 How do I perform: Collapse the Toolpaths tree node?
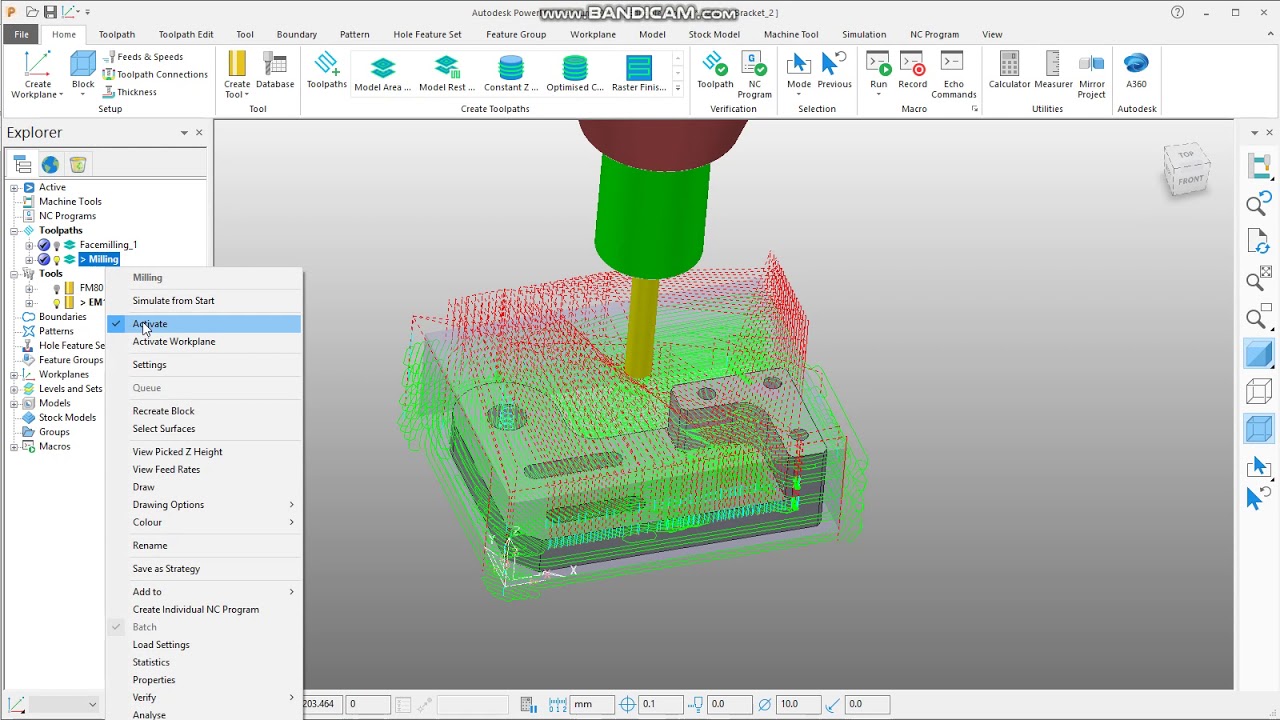click(x=15, y=231)
